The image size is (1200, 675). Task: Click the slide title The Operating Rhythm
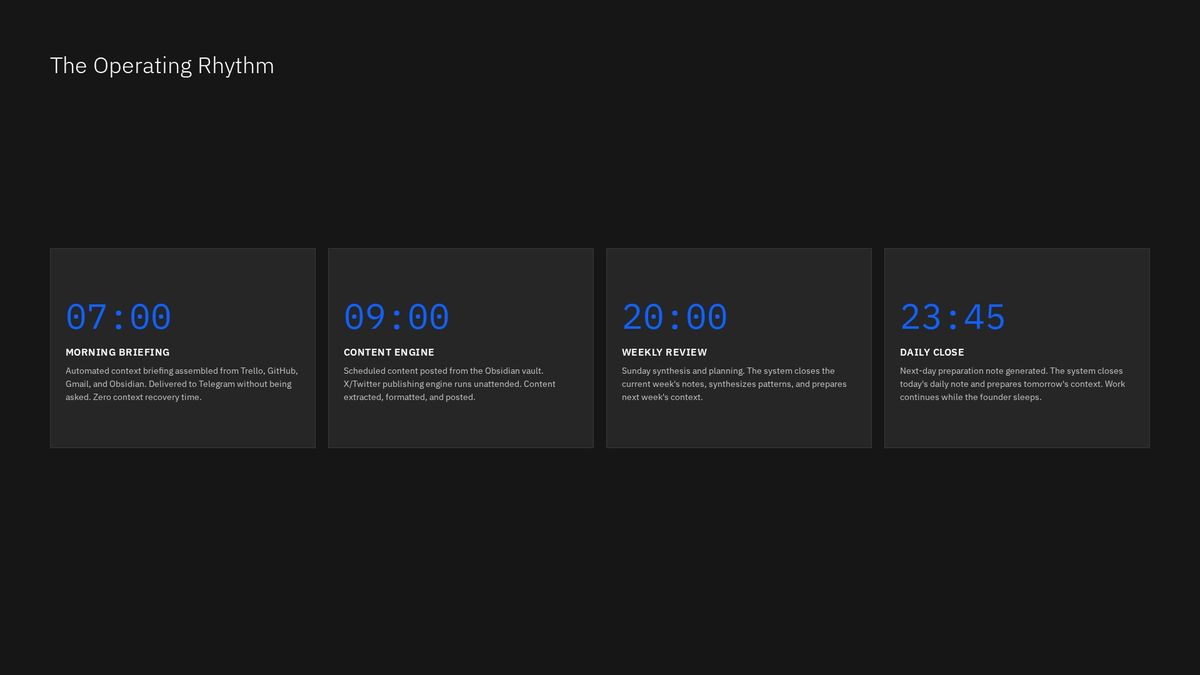162,66
